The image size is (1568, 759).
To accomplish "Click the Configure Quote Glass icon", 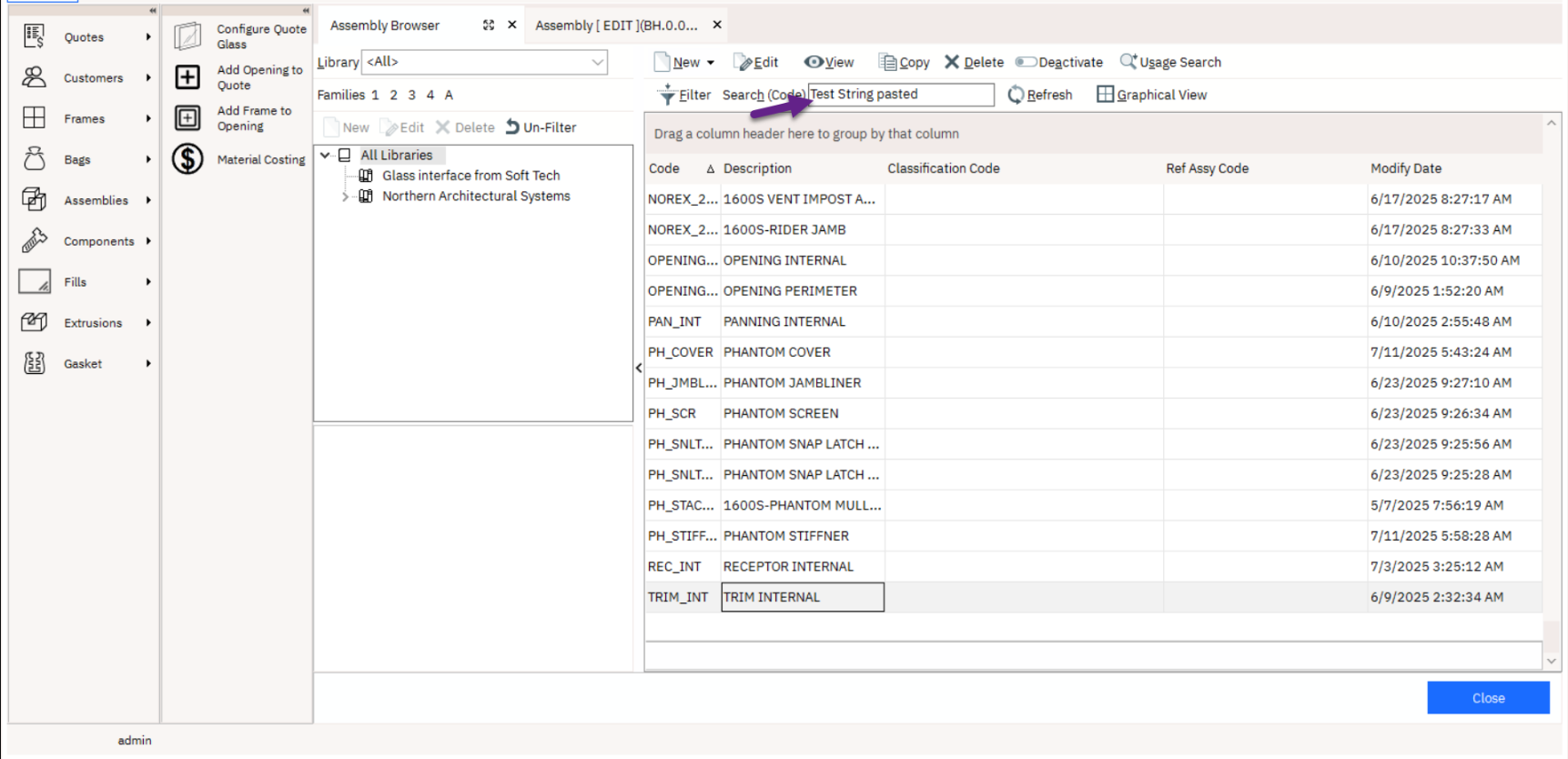I will (x=187, y=36).
